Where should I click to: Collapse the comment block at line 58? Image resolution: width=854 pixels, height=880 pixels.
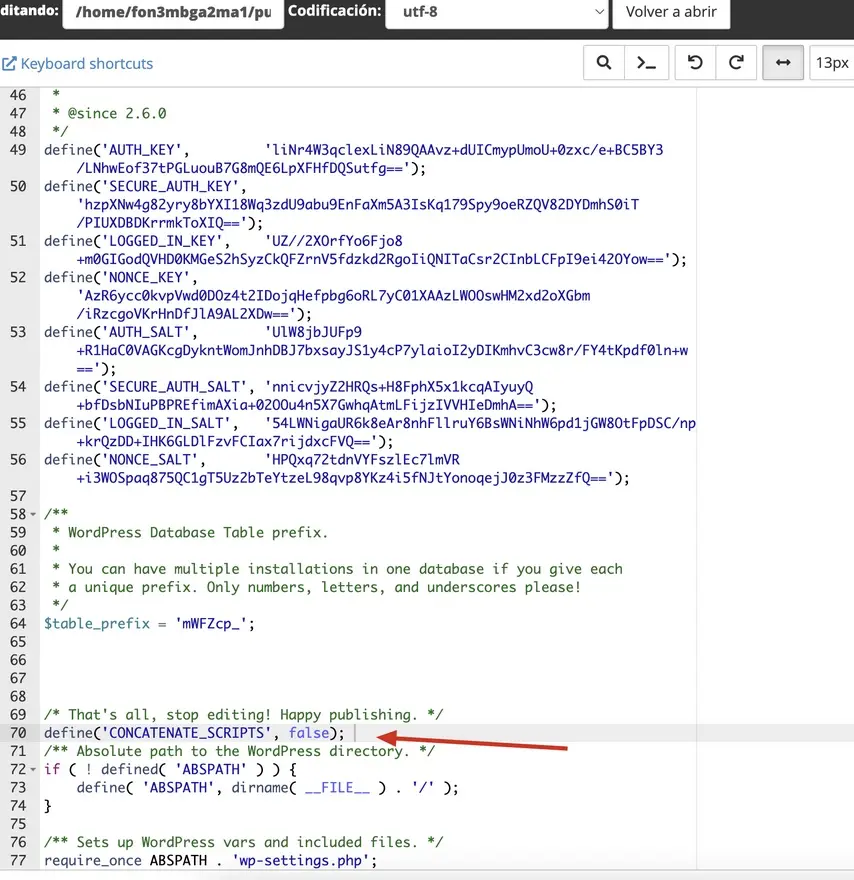point(33,514)
